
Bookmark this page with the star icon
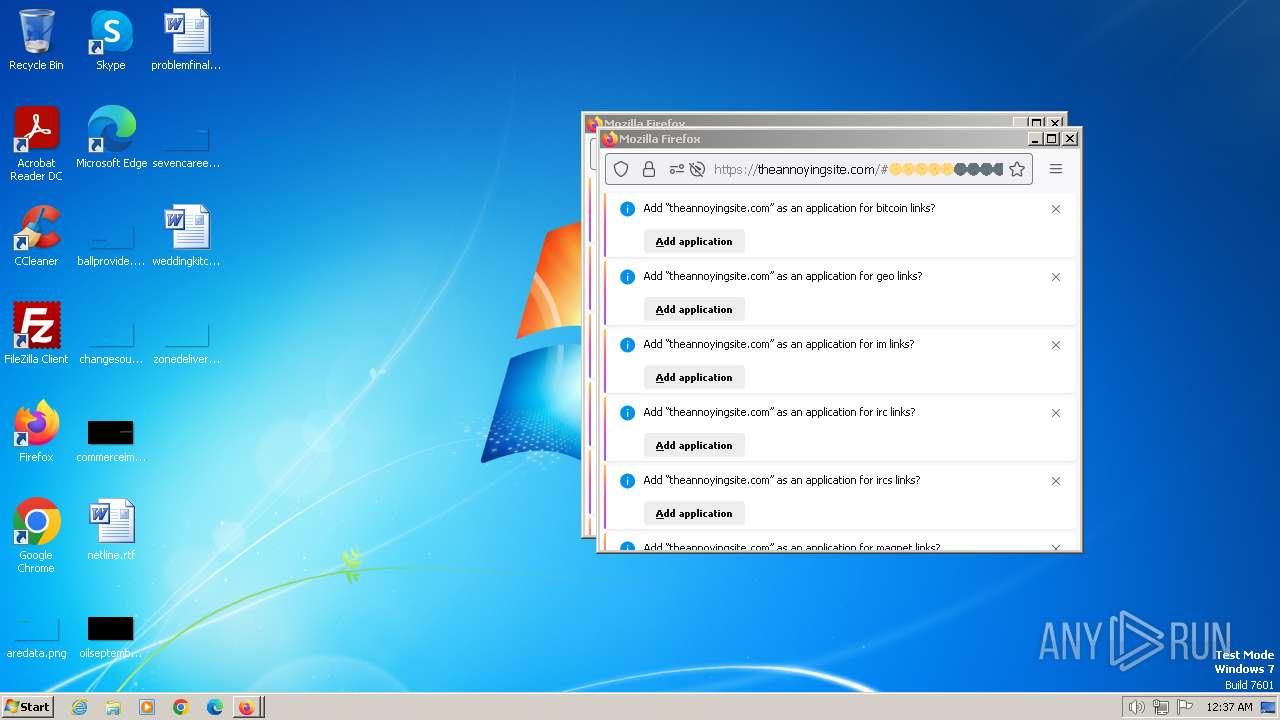click(x=1017, y=169)
